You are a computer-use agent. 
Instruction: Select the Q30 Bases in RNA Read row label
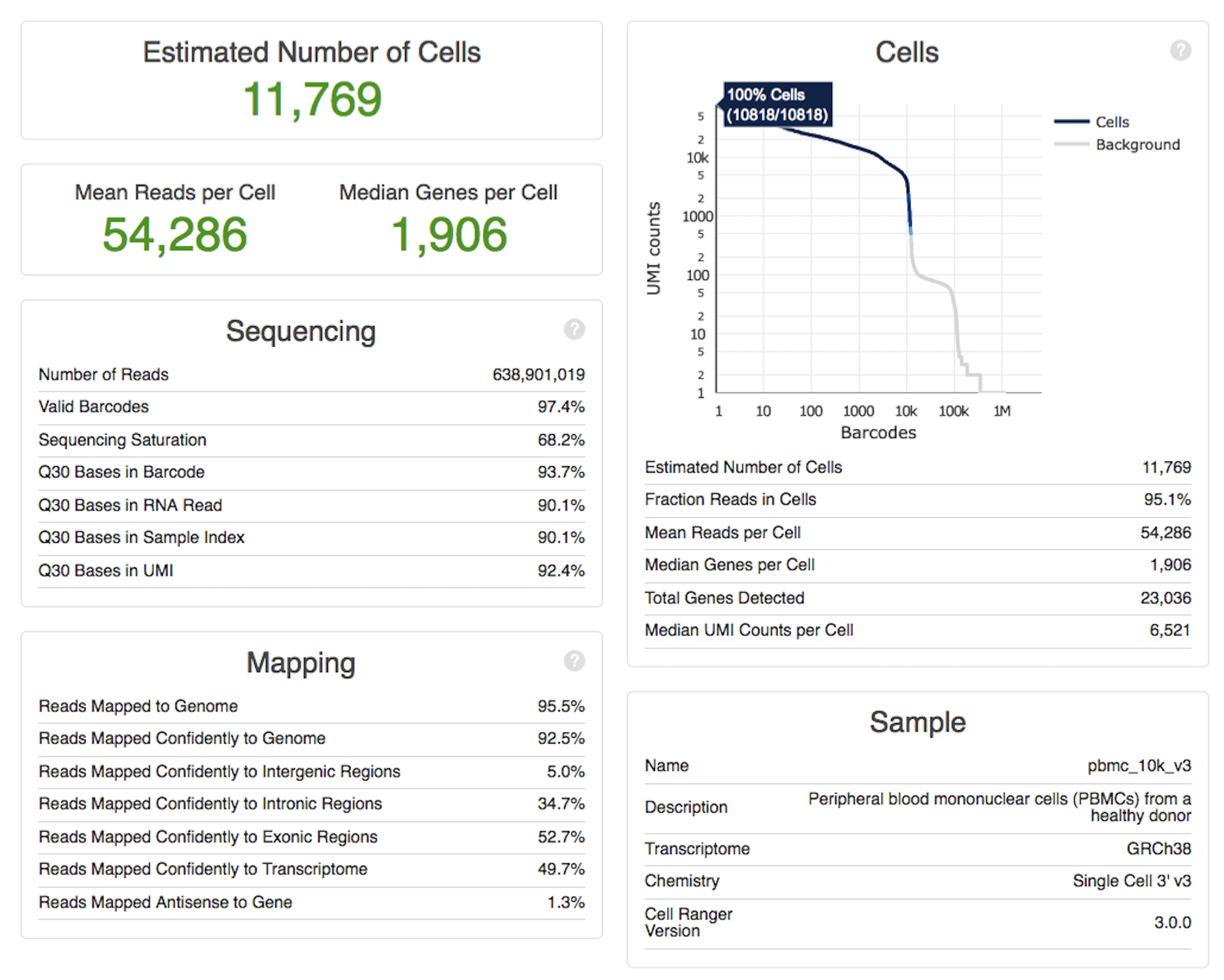[130, 505]
